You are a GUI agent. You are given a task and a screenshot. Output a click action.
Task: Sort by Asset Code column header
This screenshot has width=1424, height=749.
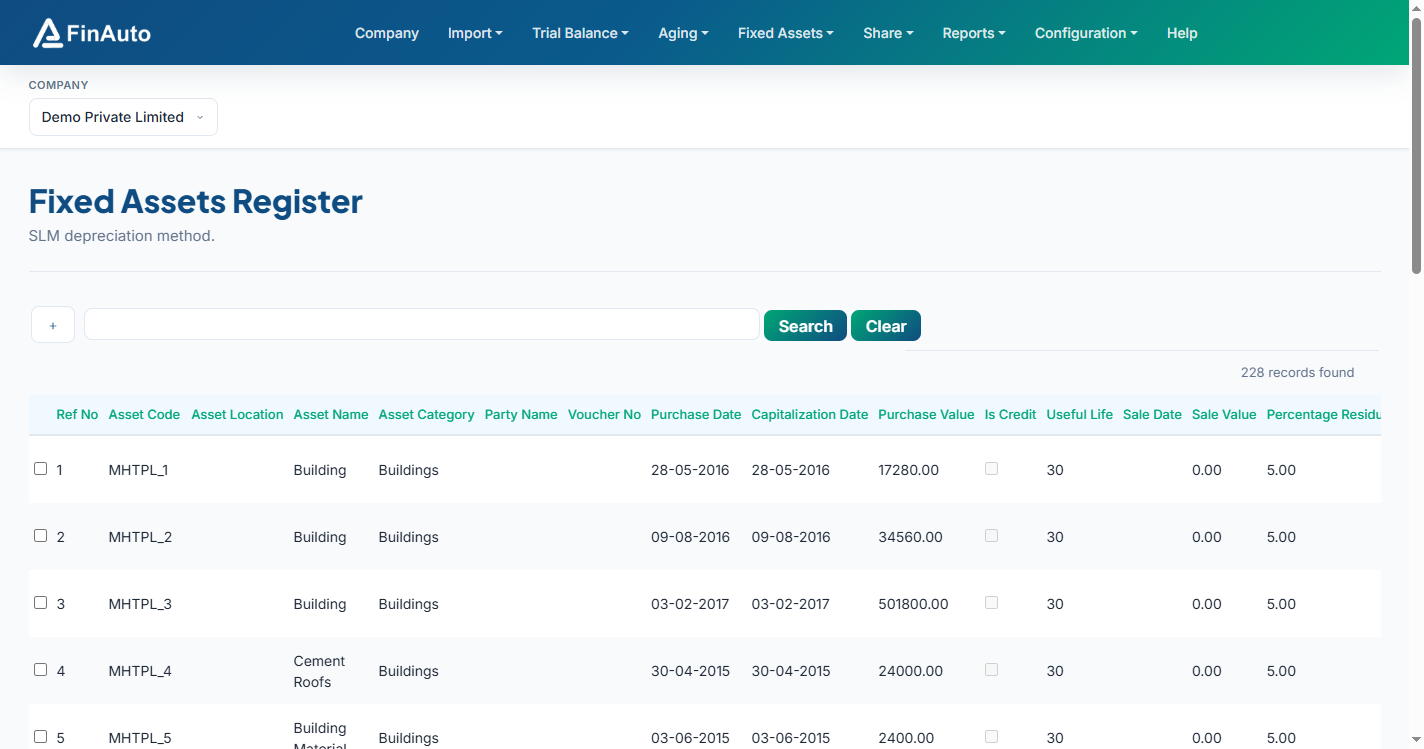144,414
